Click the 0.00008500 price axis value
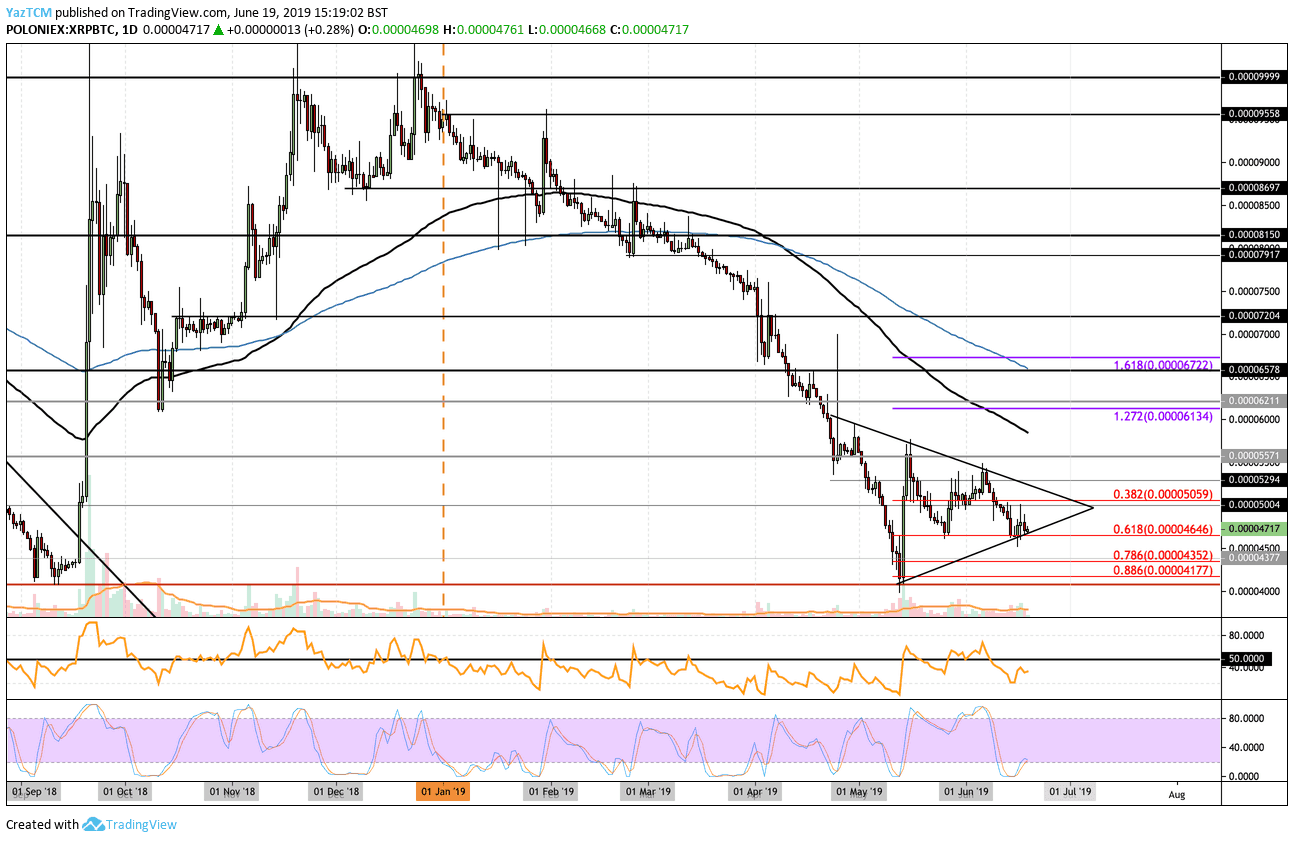Screen dimensions: 1294x842 [x=1255, y=205]
